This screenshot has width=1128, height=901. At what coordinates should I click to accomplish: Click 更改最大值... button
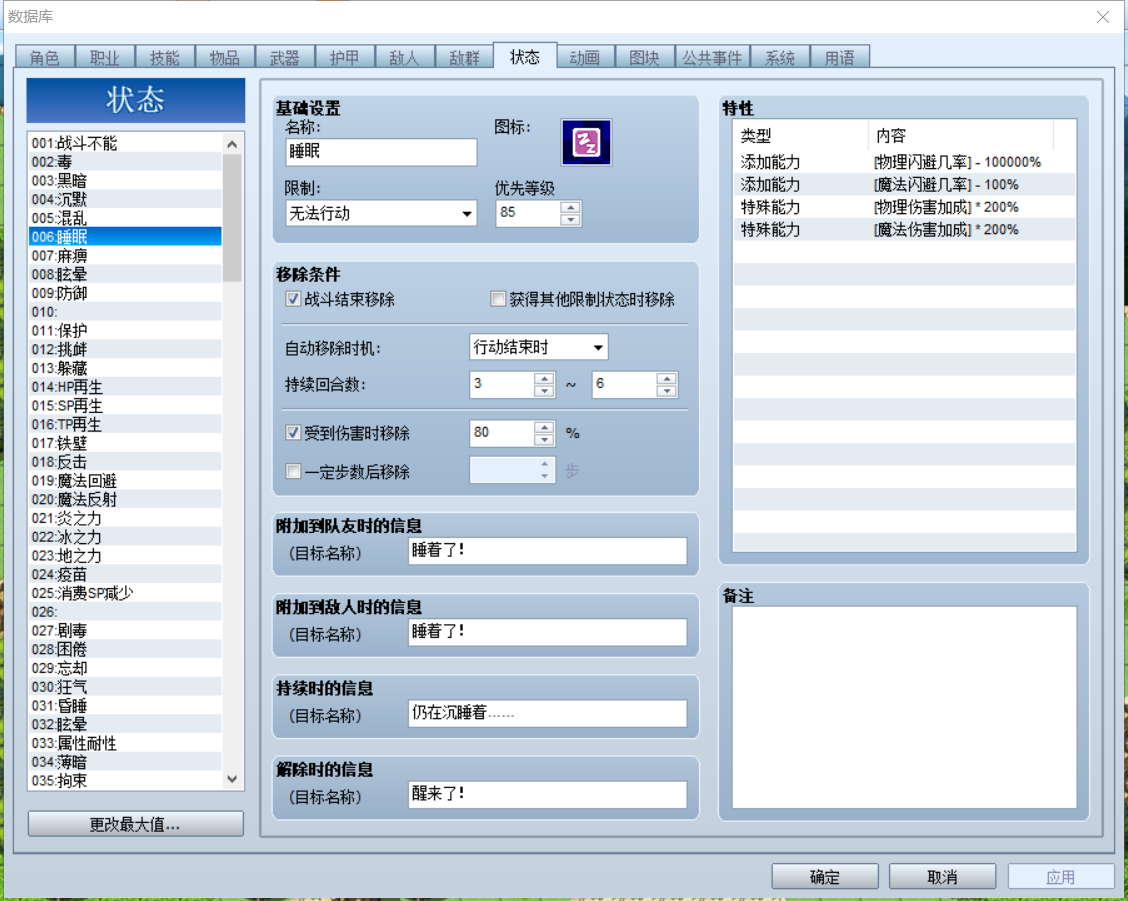point(135,824)
